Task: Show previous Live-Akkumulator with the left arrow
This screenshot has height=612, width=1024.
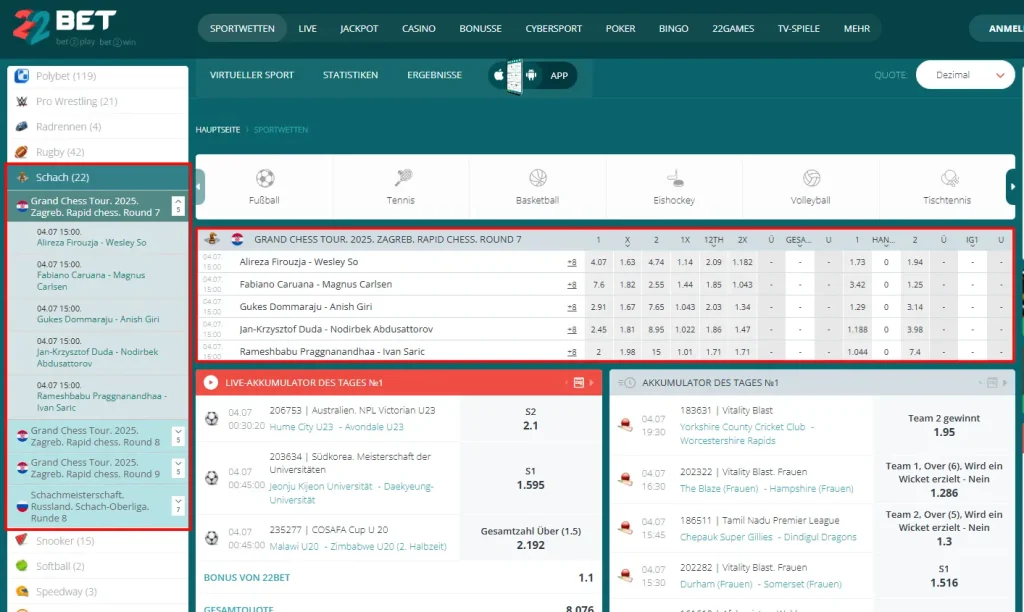Action: (566, 383)
